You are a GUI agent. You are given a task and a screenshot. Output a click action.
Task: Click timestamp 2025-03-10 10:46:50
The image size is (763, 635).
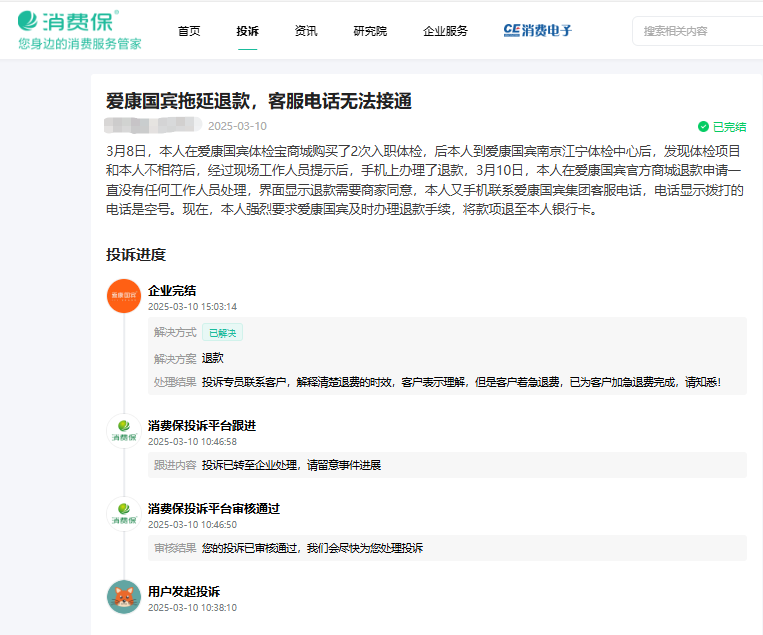(192, 525)
